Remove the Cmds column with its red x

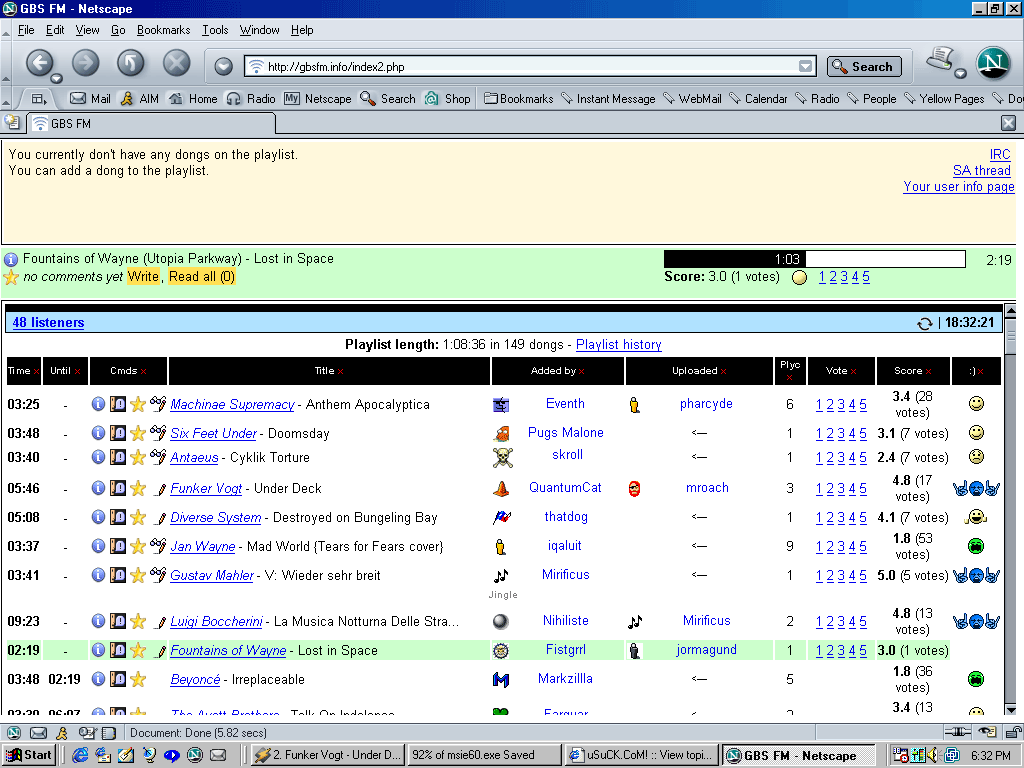[143, 372]
